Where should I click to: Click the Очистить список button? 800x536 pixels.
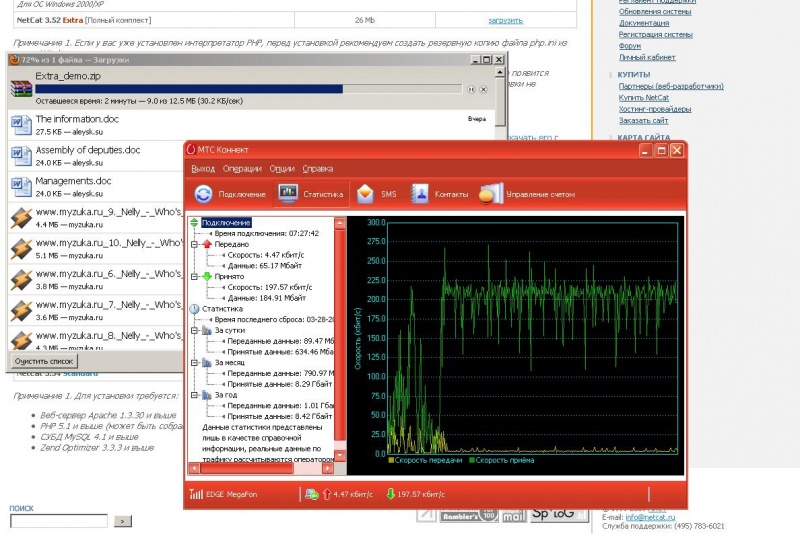(43, 360)
